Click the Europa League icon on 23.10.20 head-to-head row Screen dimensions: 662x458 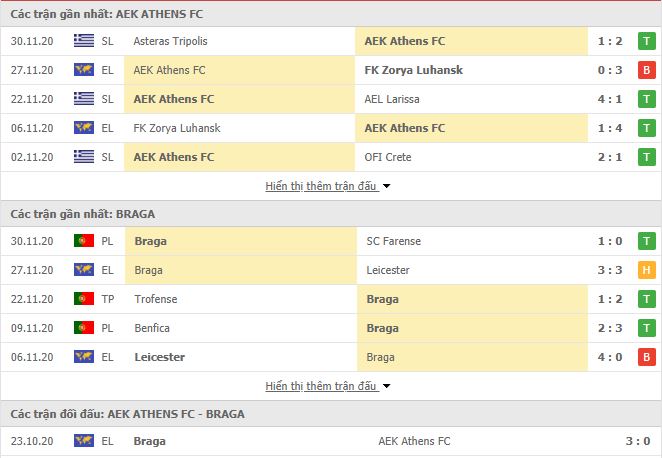(84, 441)
